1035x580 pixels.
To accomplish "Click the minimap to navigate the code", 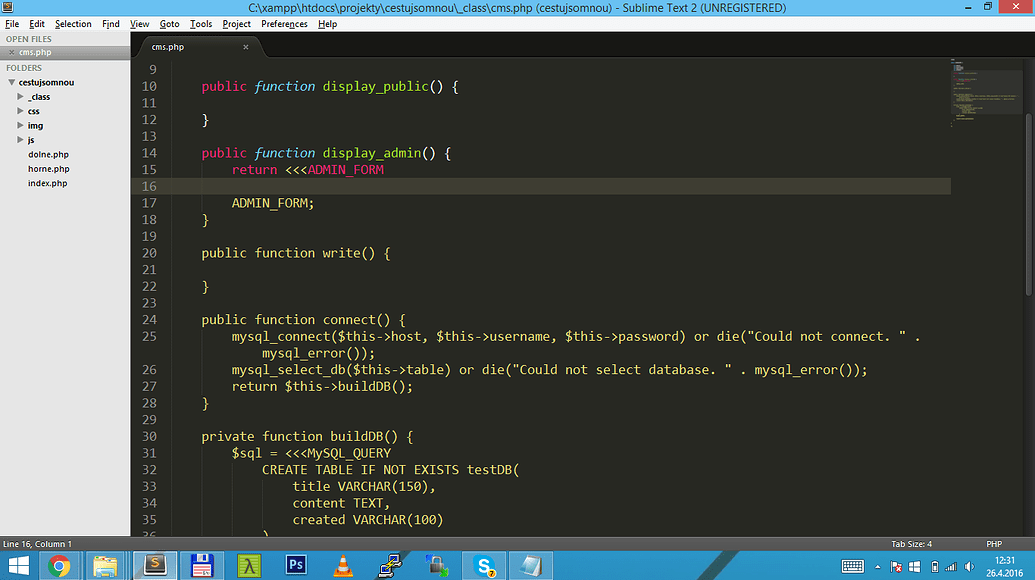I will [x=985, y=100].
